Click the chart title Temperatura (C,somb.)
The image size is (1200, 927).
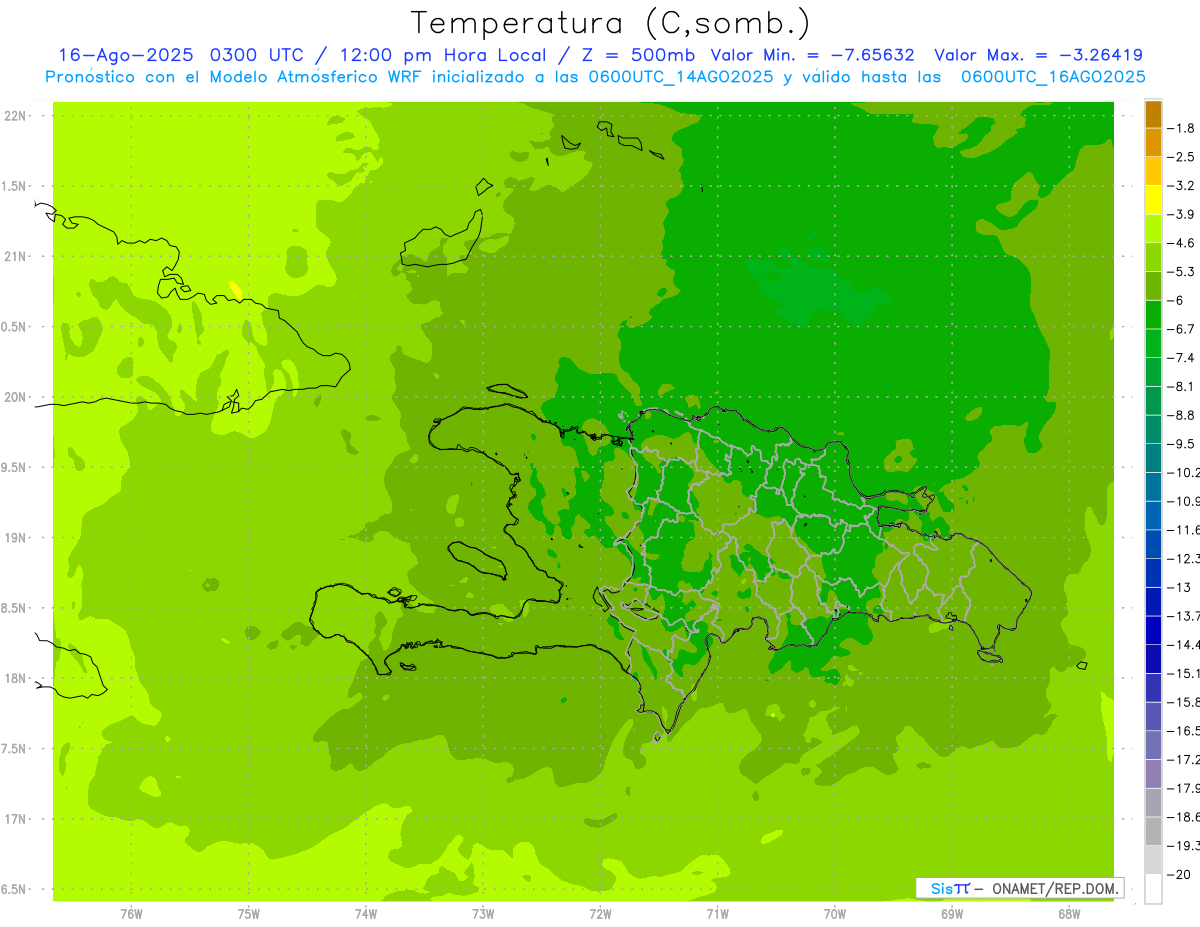tap(611, 23)
